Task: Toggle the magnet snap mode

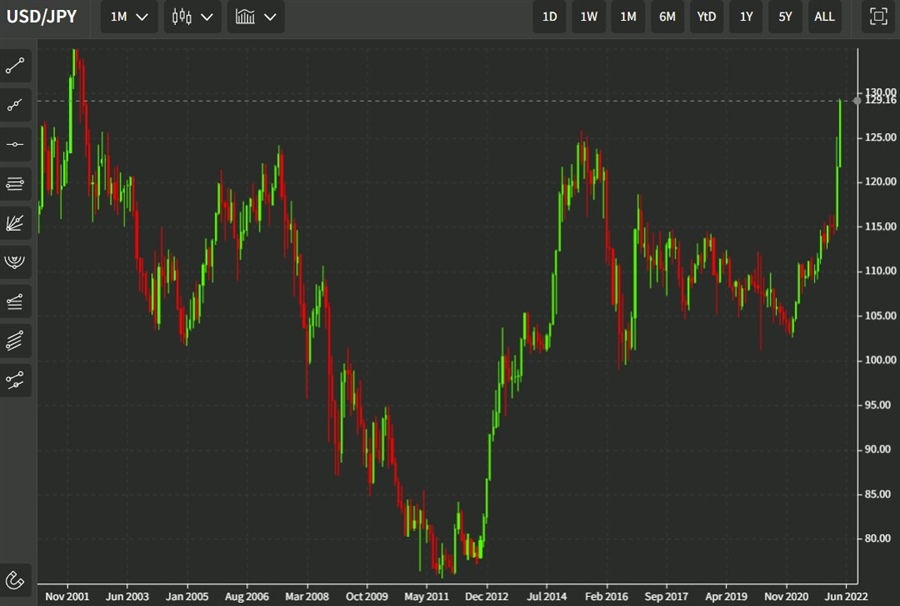Action: coord(16,579)
